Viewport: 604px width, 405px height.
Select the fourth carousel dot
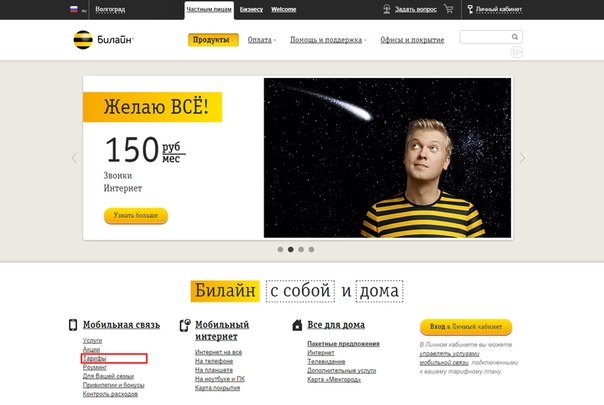[x=311, y=249]
